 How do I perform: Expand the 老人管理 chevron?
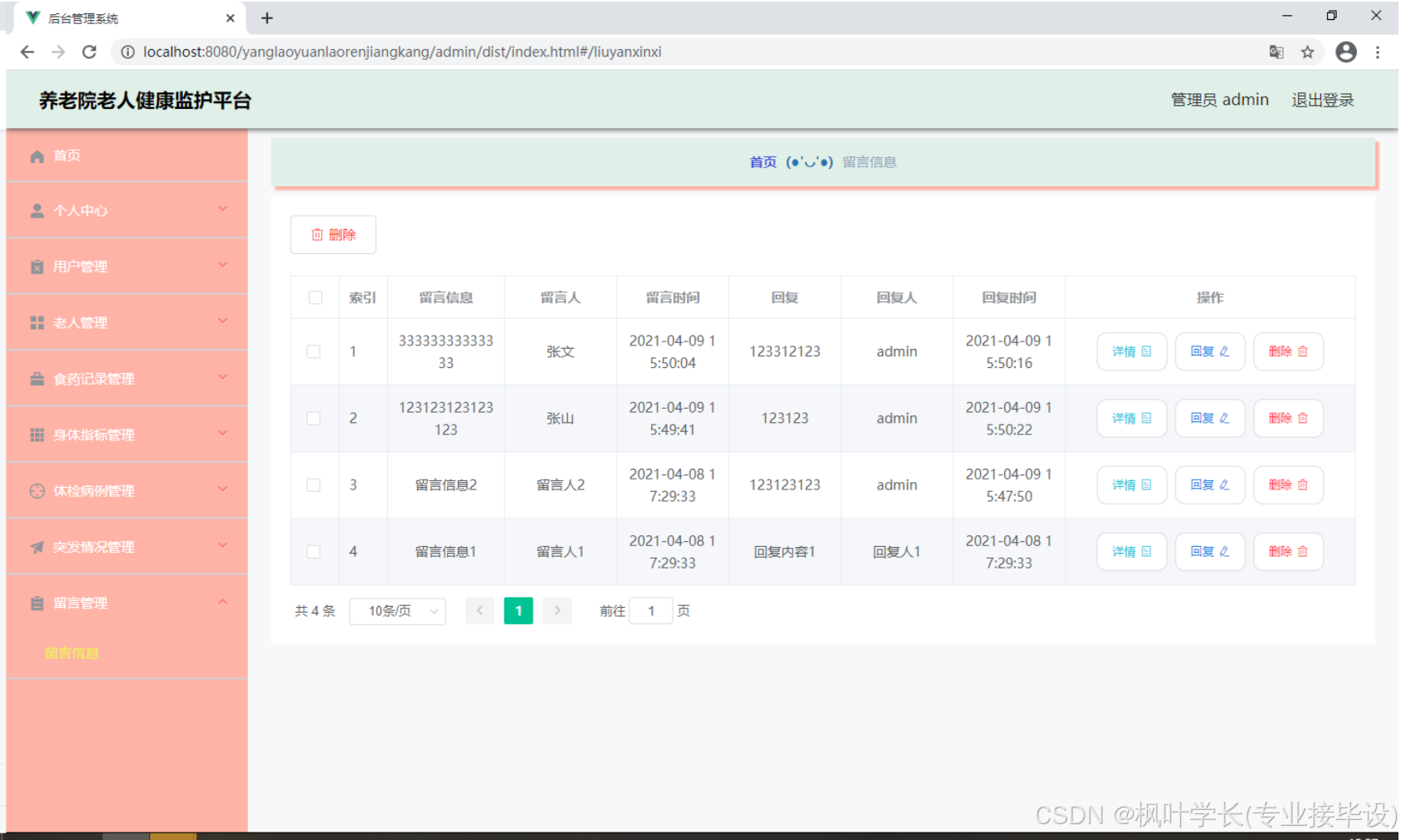click(222, 321)
